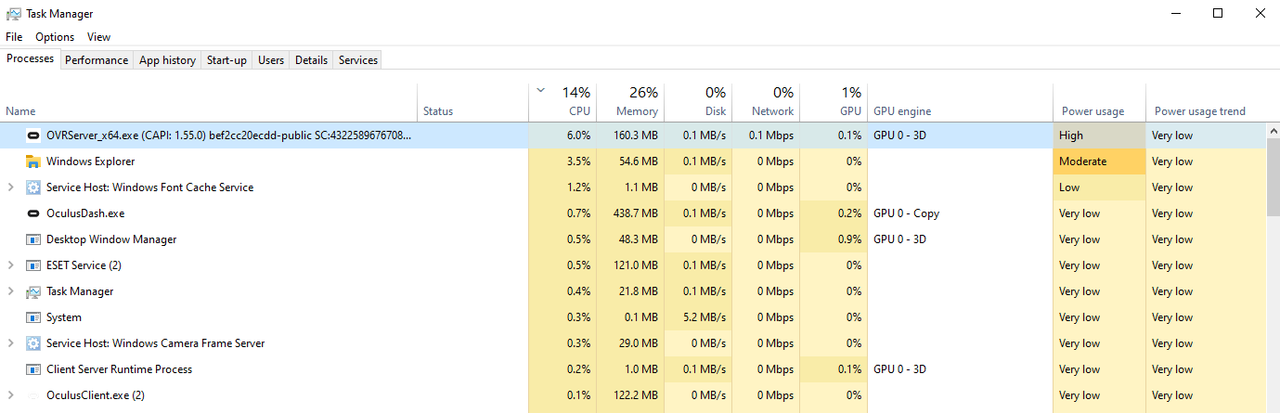Click the OculusDash.exe icon
The image size is (1280, 413).
coord(33,213)
